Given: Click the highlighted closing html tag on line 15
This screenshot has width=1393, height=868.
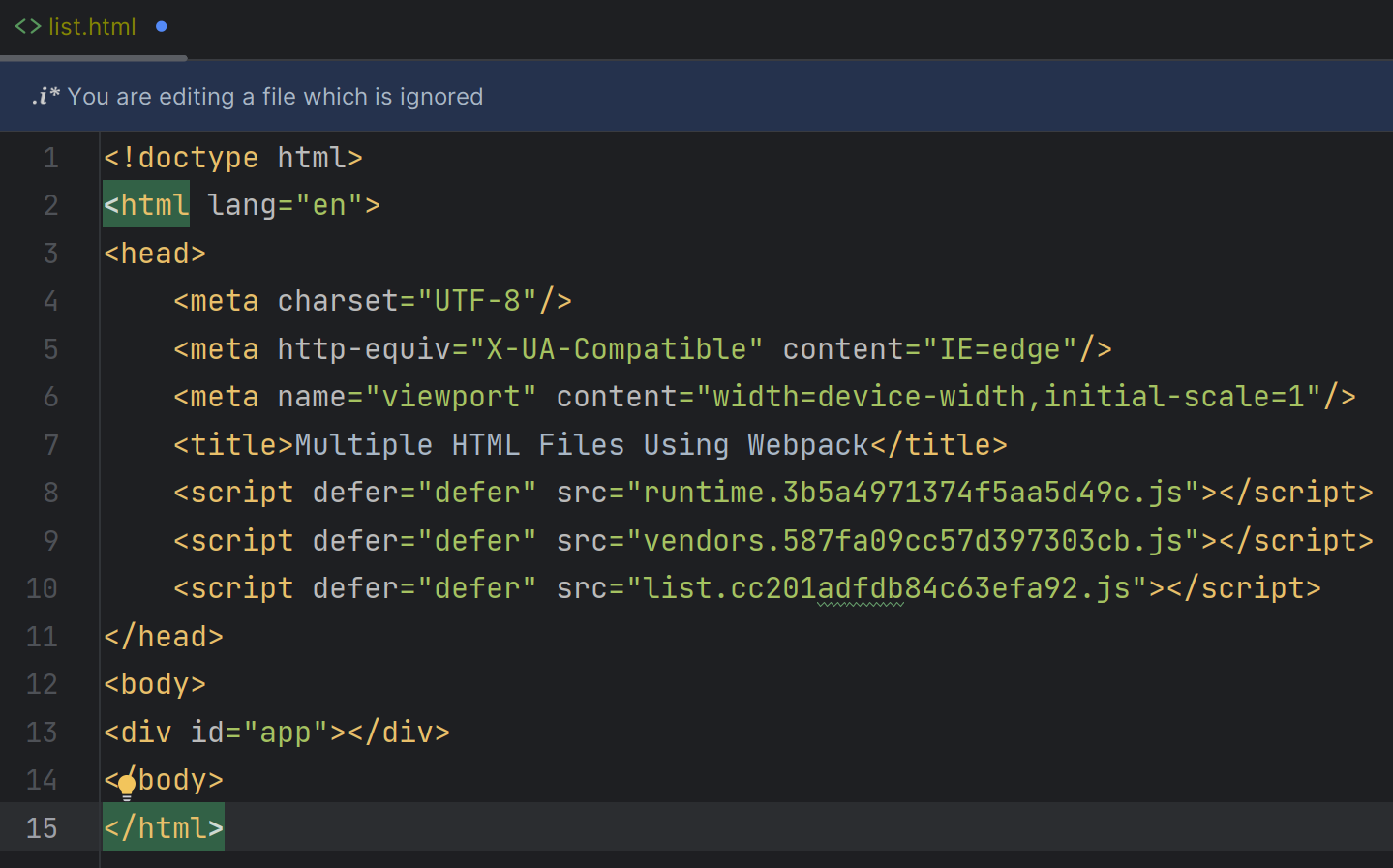Looking at the screenshot, I should [x=164, y=828].
